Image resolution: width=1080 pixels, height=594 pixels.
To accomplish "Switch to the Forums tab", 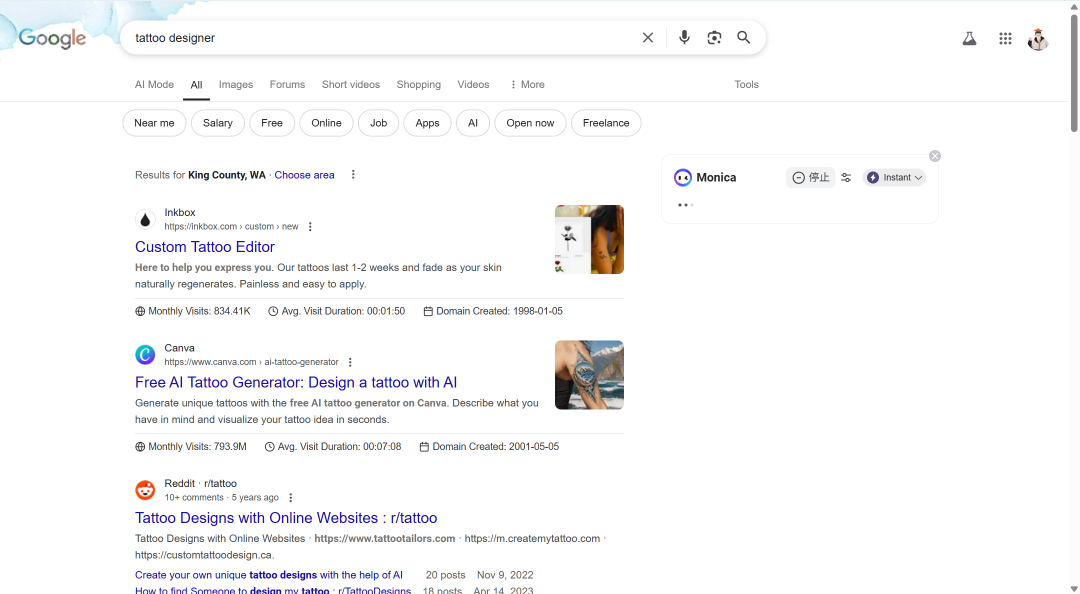I will (287, 85).
